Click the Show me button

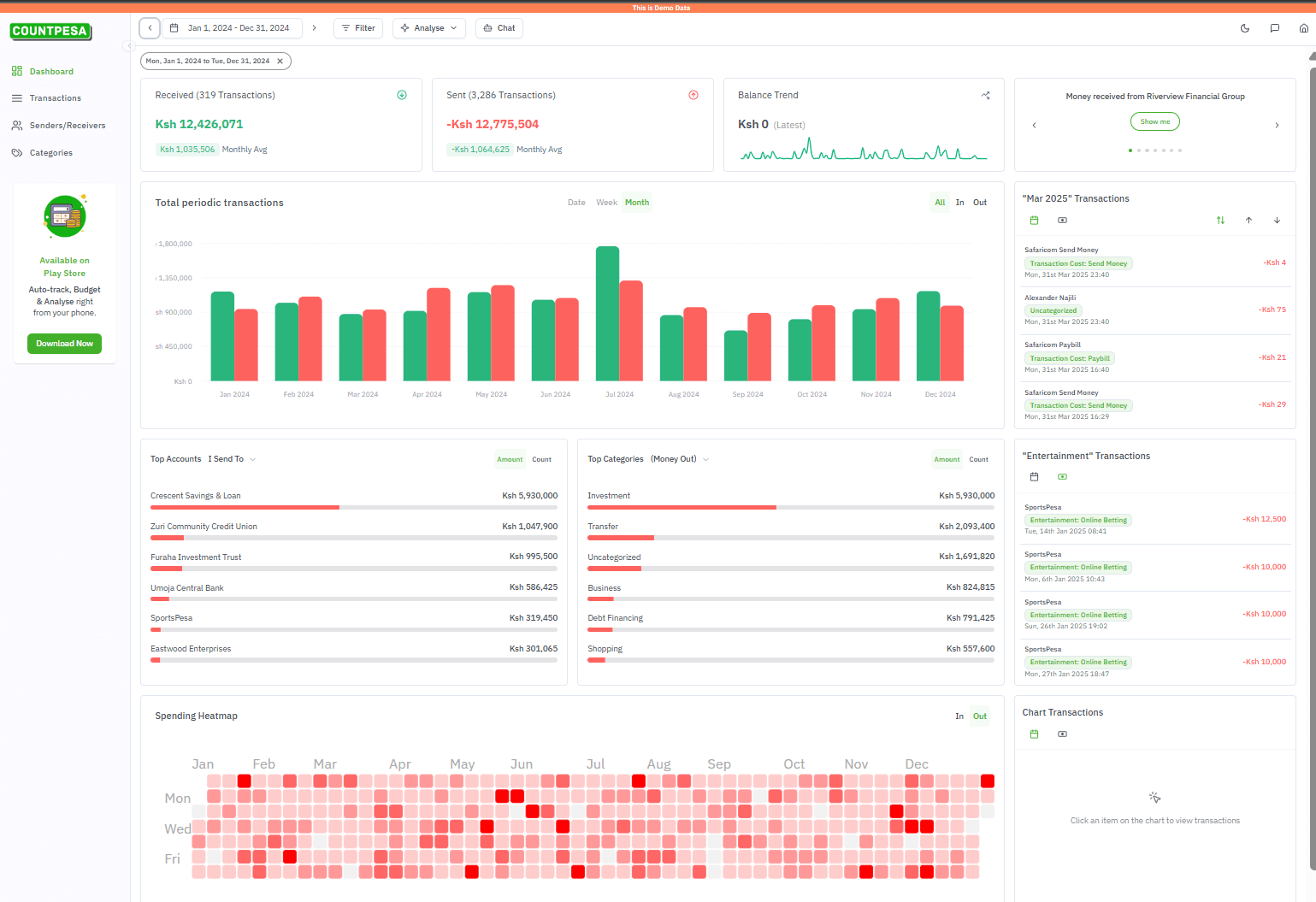click(1154, 122)
